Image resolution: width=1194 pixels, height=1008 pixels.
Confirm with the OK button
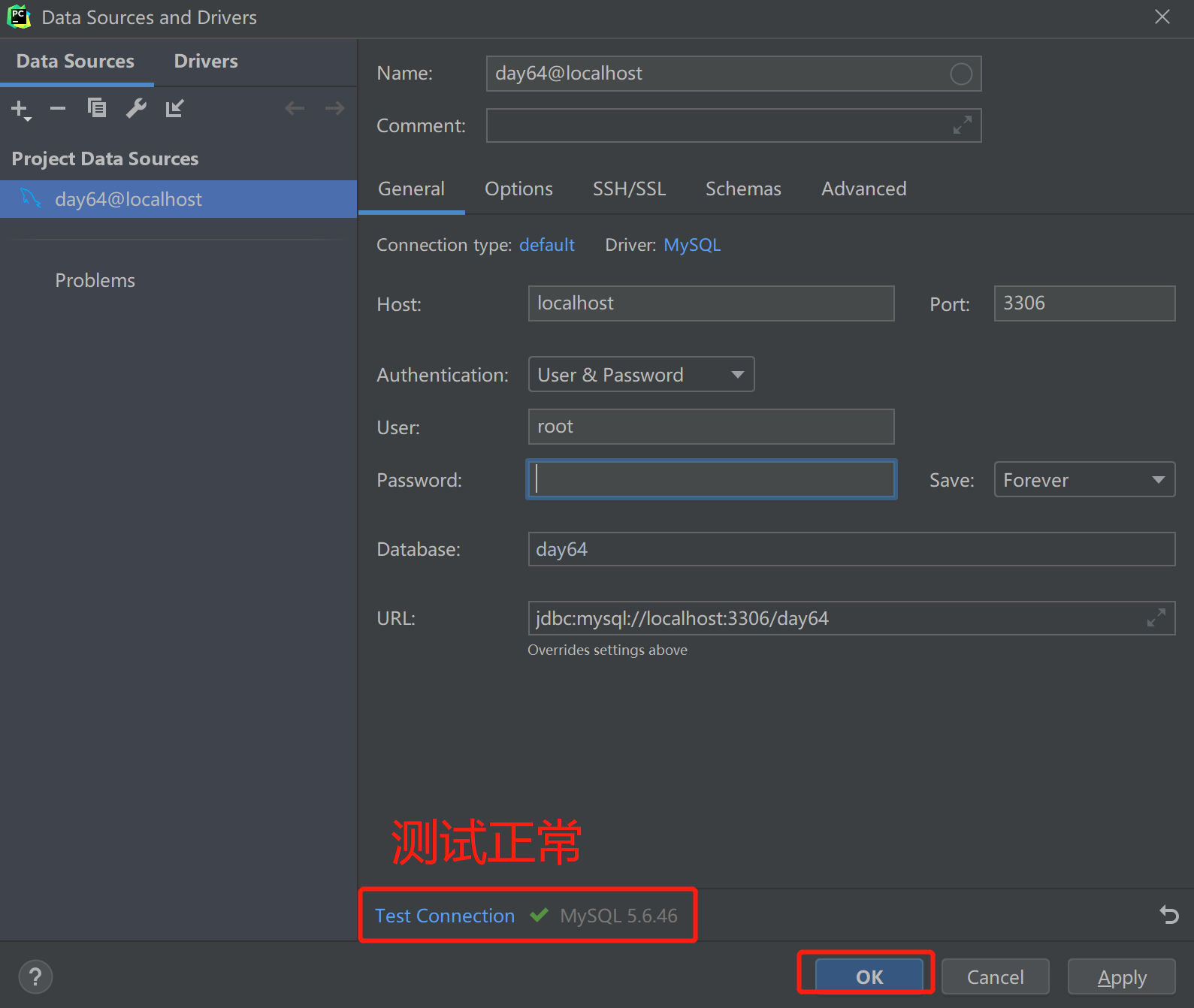point(869,976)
